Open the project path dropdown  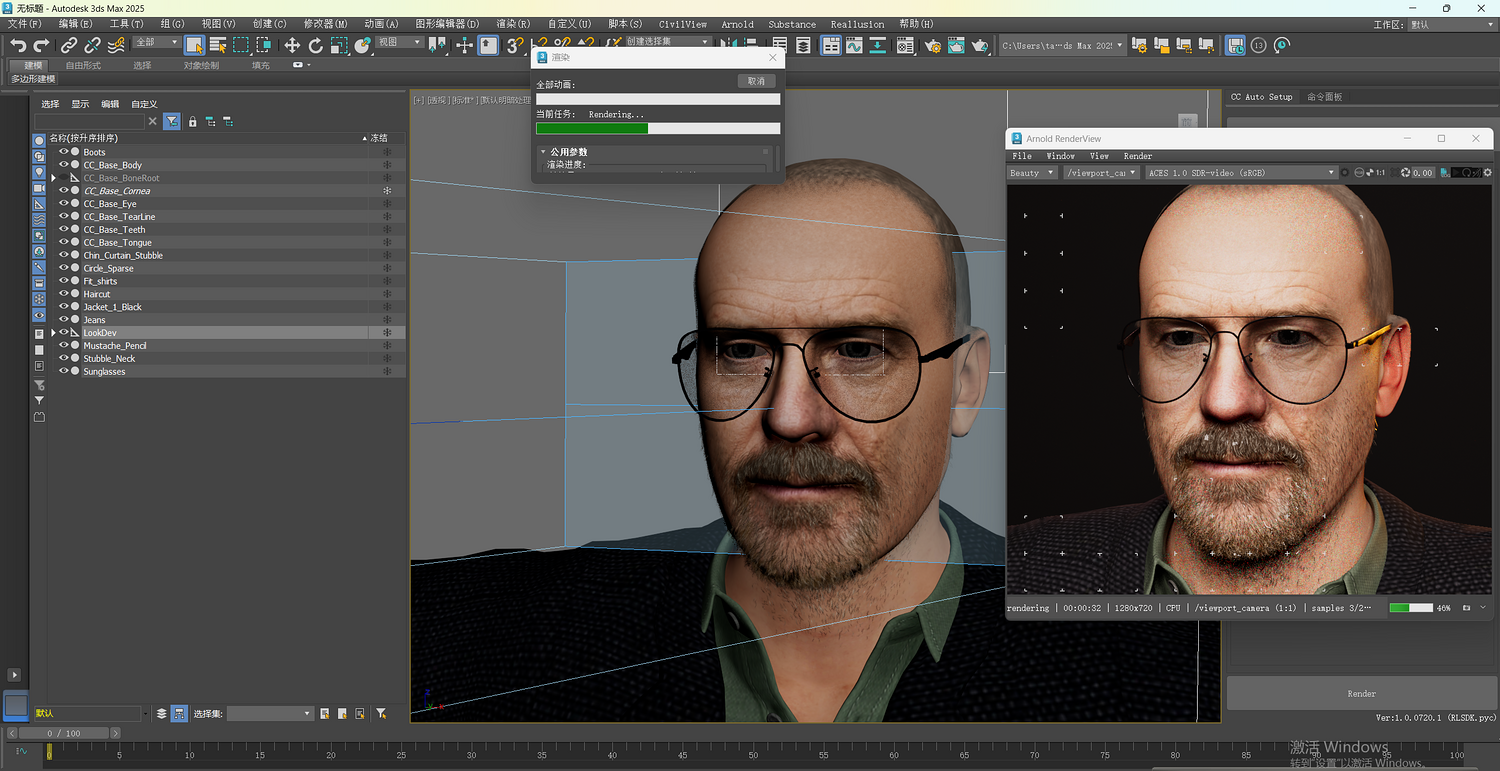pos(1062,45)
